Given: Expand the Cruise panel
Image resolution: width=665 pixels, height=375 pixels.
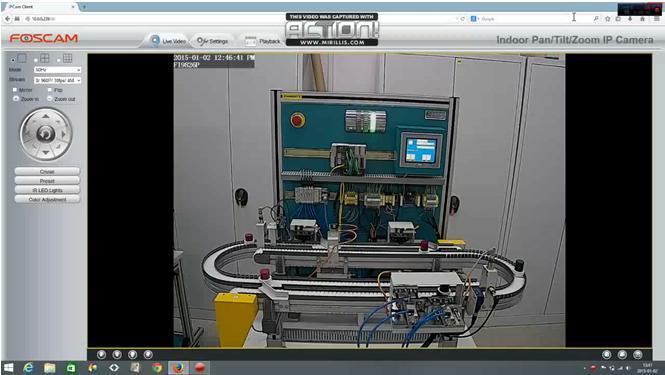Looking at the screenshot, I should tap(47, 171).
